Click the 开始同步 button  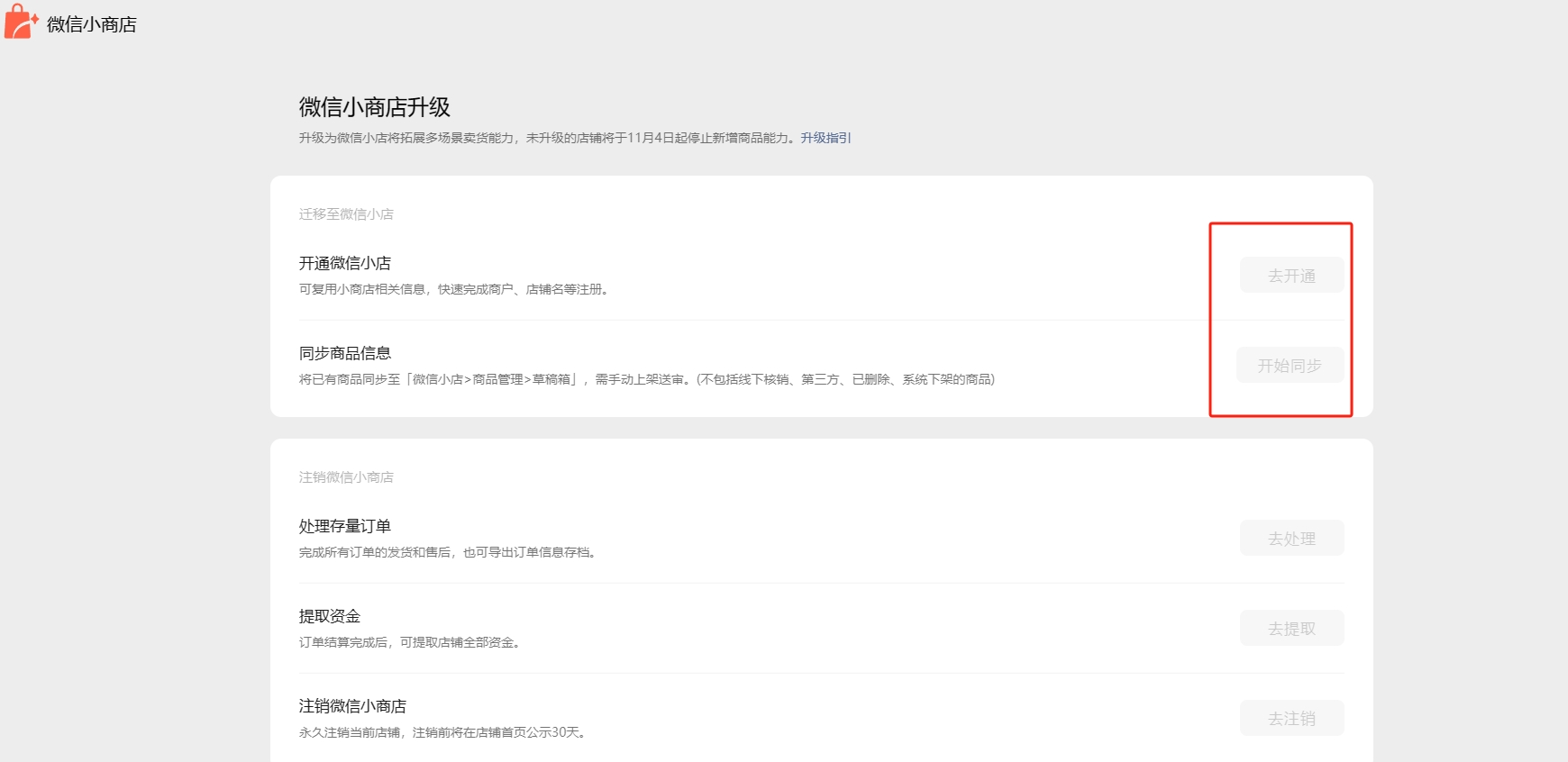click(x=1290, y=366)
